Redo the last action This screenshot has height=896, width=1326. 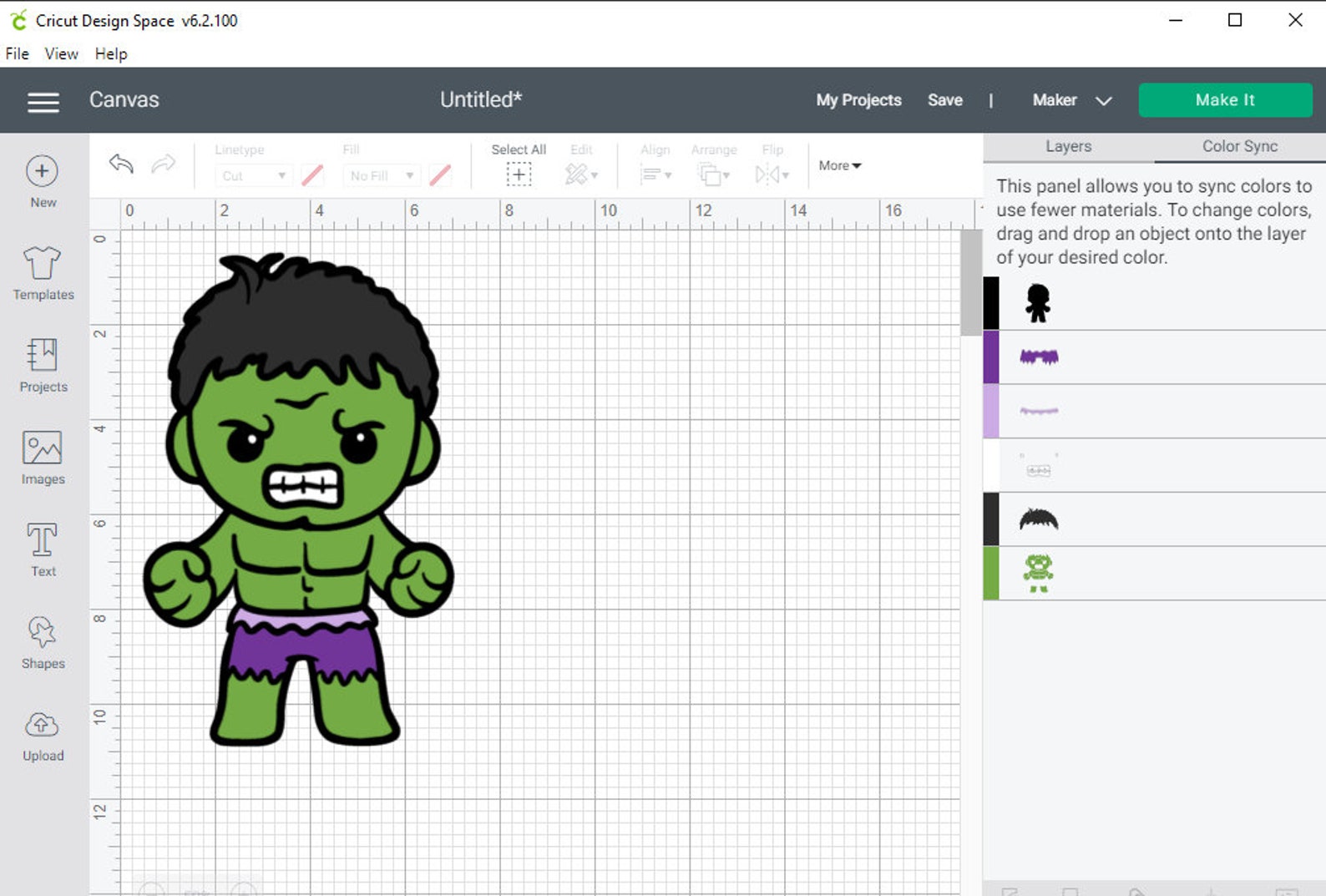(x=164, y=164)
